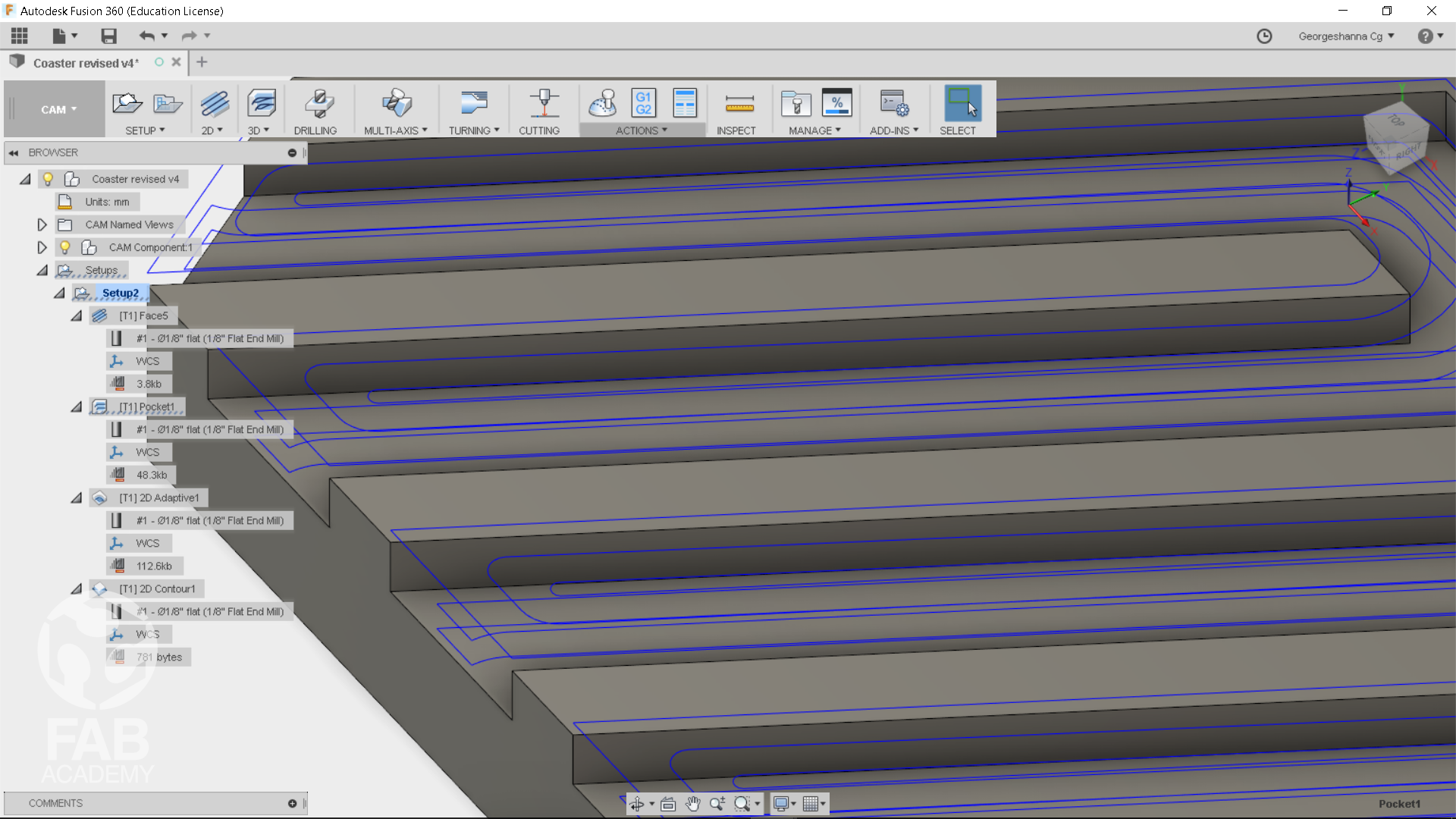The height and width of the screenshot is (819, 1456).
Task: Open the Data Panel grid icon
Action: 20,36
